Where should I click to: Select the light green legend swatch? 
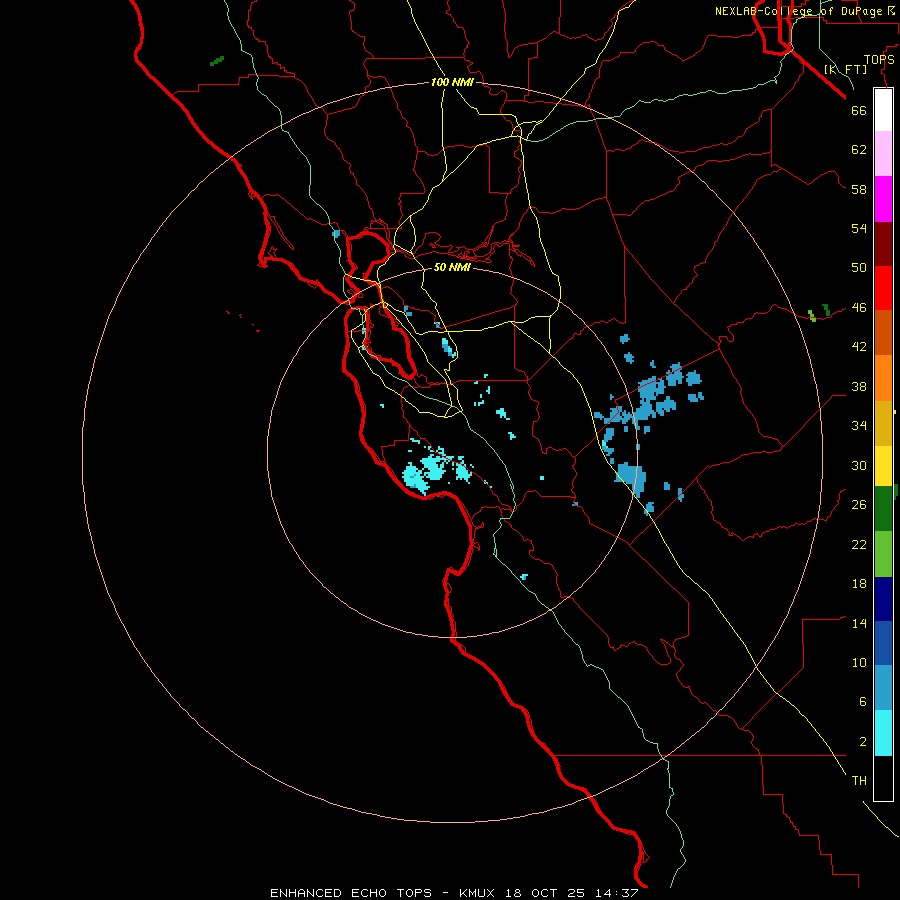(883, 554)
